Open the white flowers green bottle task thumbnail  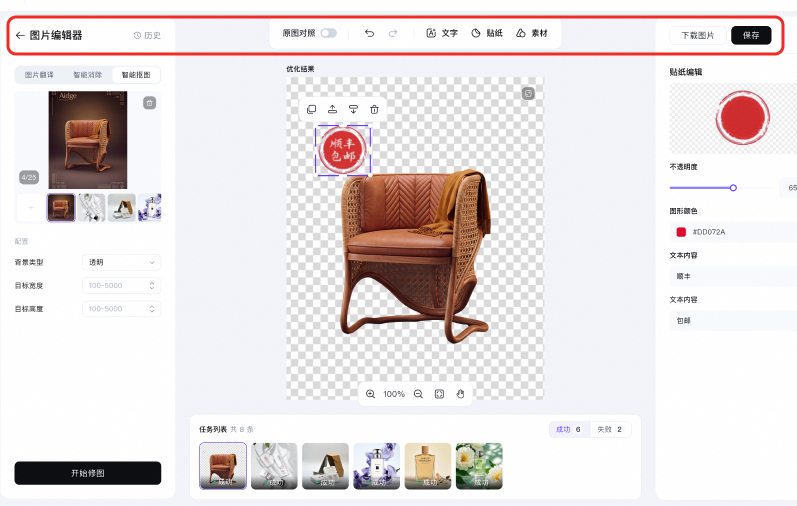coord(479,466)
